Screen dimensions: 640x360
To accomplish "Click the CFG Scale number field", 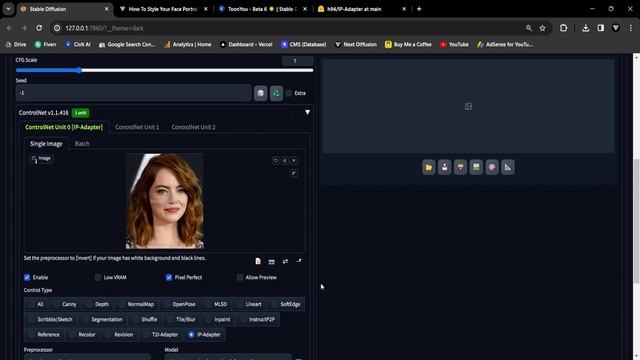I will point(298,61).
